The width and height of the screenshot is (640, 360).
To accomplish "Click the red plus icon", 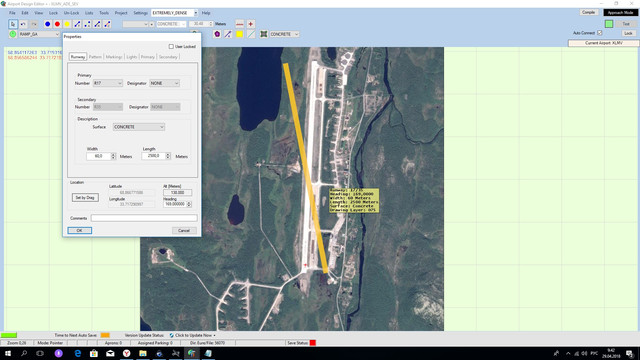I will coord(251,24).
